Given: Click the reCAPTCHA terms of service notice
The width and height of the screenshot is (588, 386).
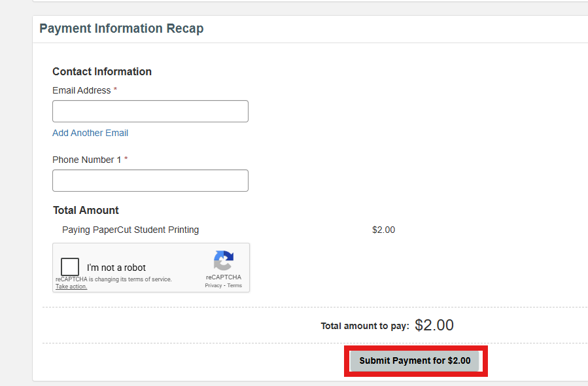Looking at the screenshot, I should click(x=114, y=279).
